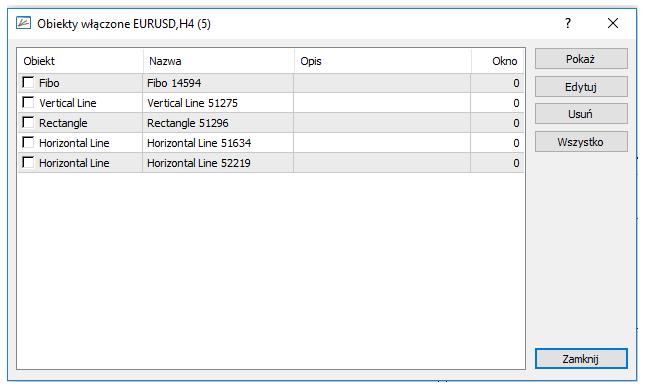Click the Opis column header
Viewport: 651px width, 390px height.
(383, 61)
